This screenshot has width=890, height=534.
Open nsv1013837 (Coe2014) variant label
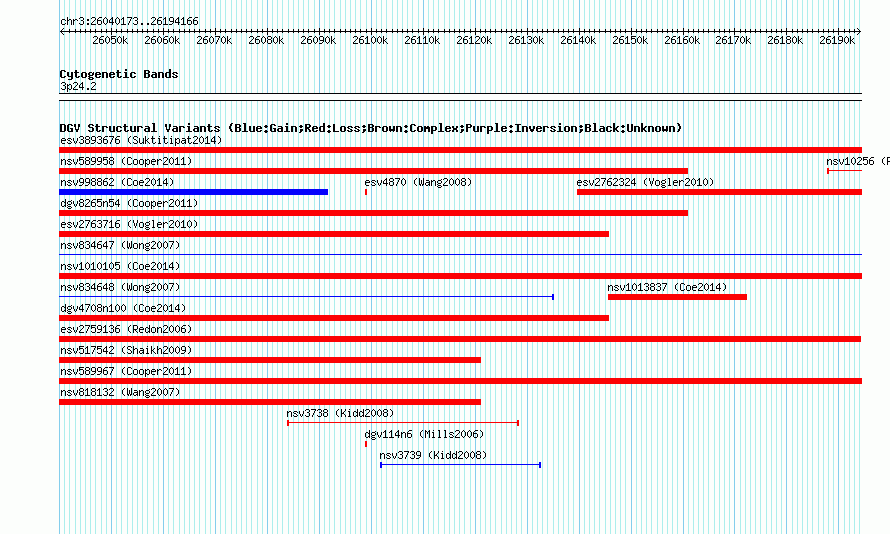[668, 287]
